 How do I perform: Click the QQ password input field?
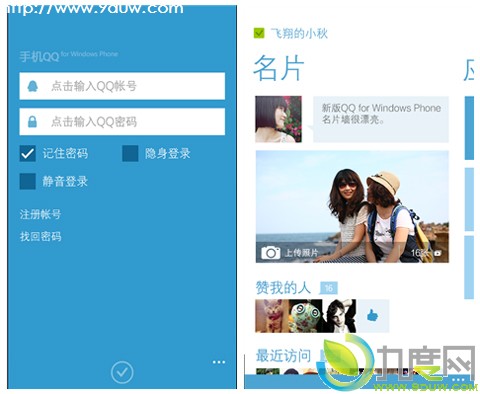point(122,121)
